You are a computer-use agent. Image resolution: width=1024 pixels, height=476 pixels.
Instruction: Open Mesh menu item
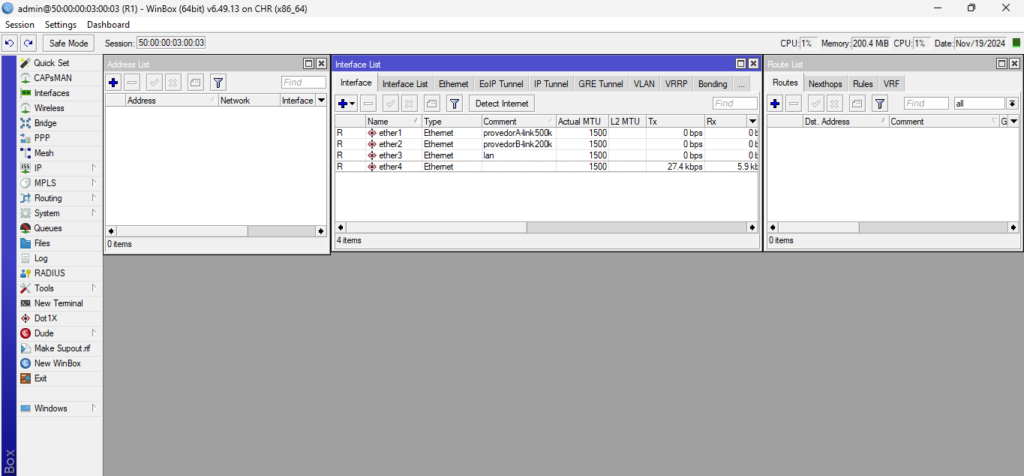coord(44,153)
